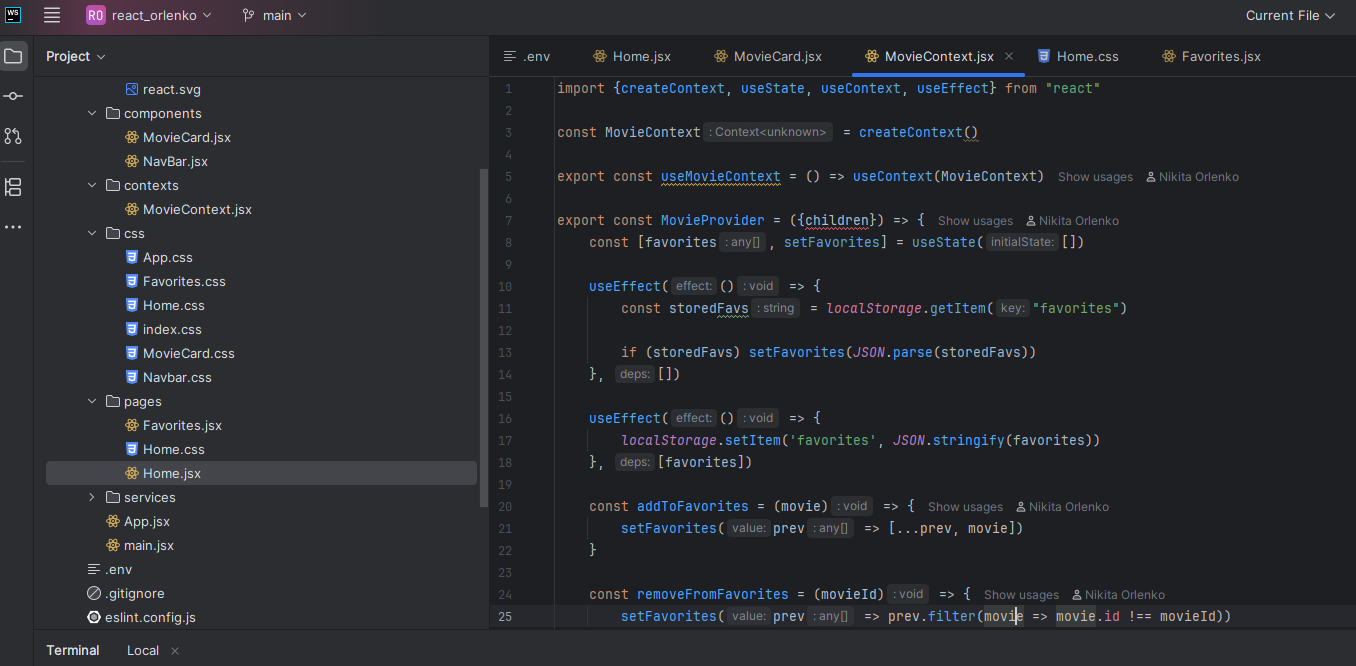Open NavBar.jsx in the project tree
Image resolution: width=1356 pixels, height=666 pixels.
tap(174, 161)
